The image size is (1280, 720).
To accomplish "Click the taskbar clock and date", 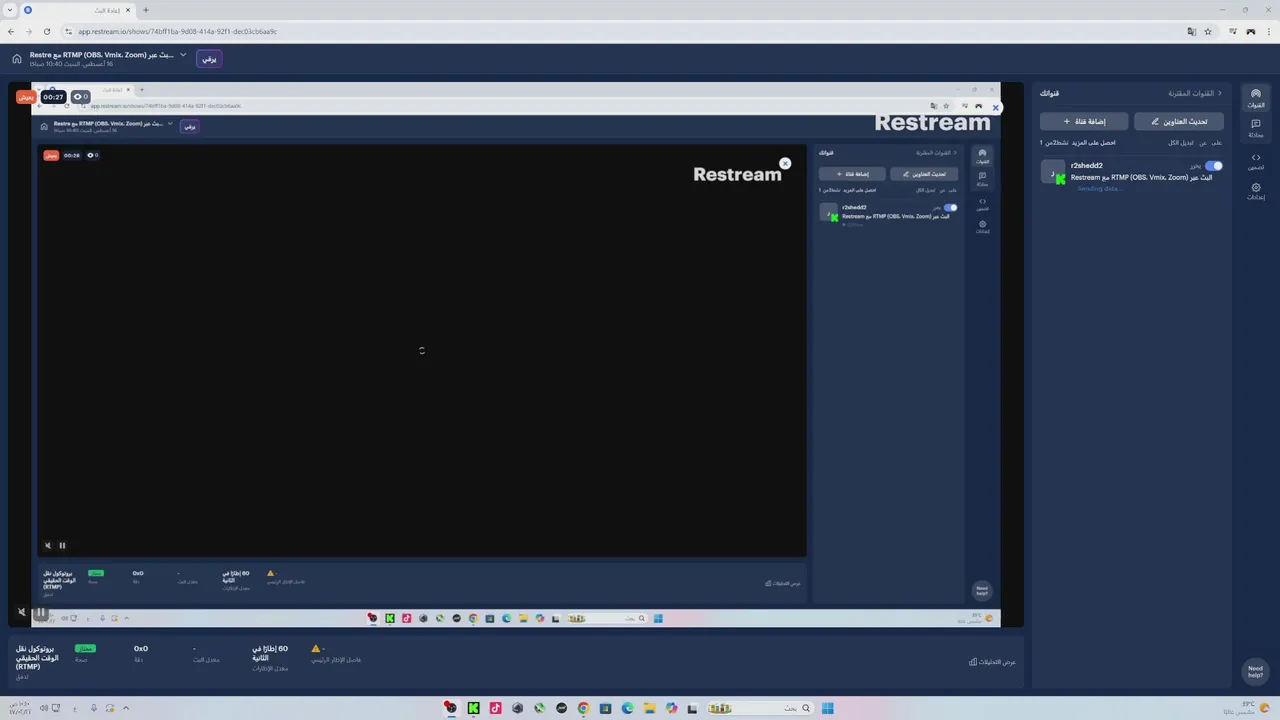I will [18, 708].
